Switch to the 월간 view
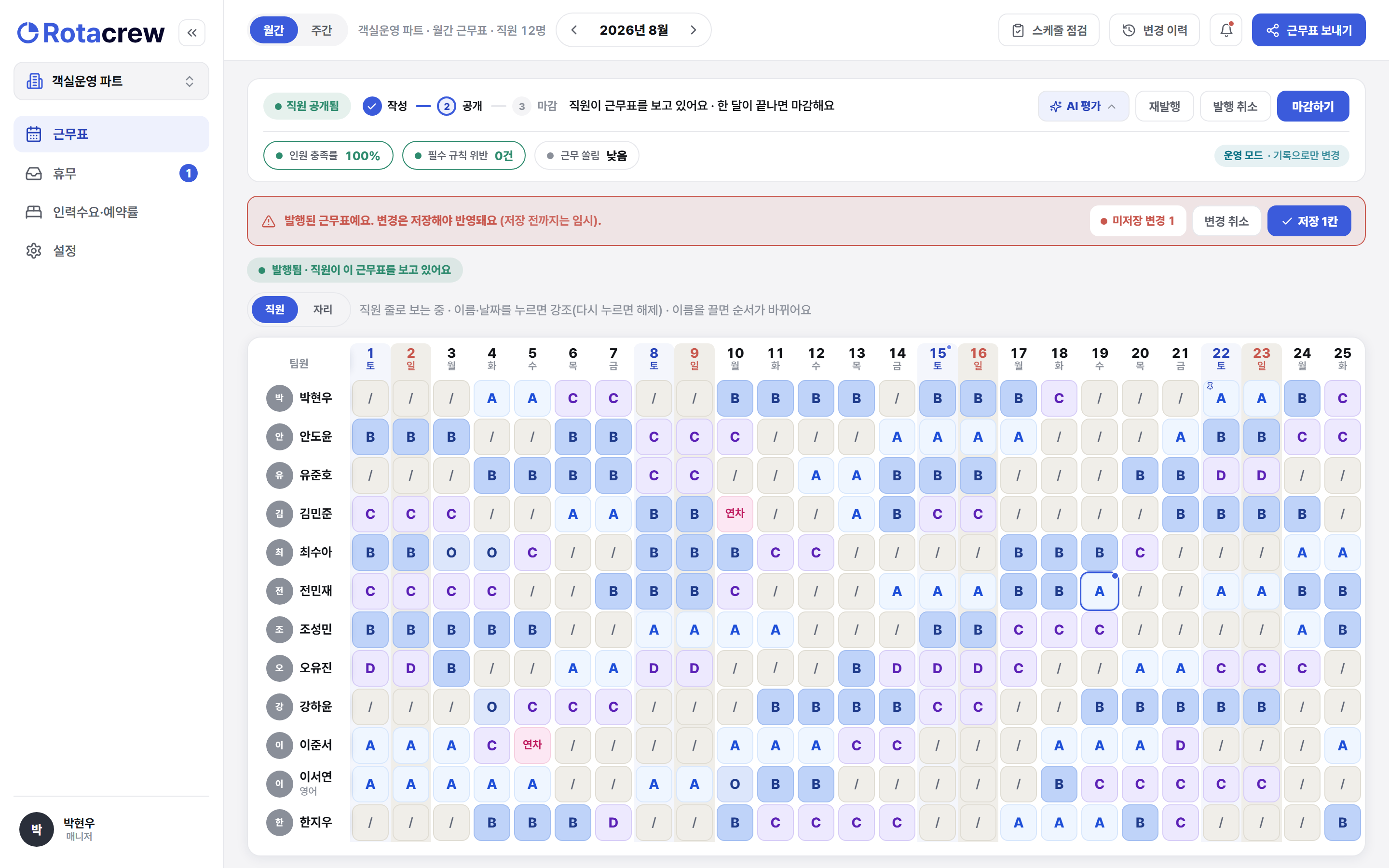Image resolution: width=1389 pixels, height=868 pixels. [274, 30]
